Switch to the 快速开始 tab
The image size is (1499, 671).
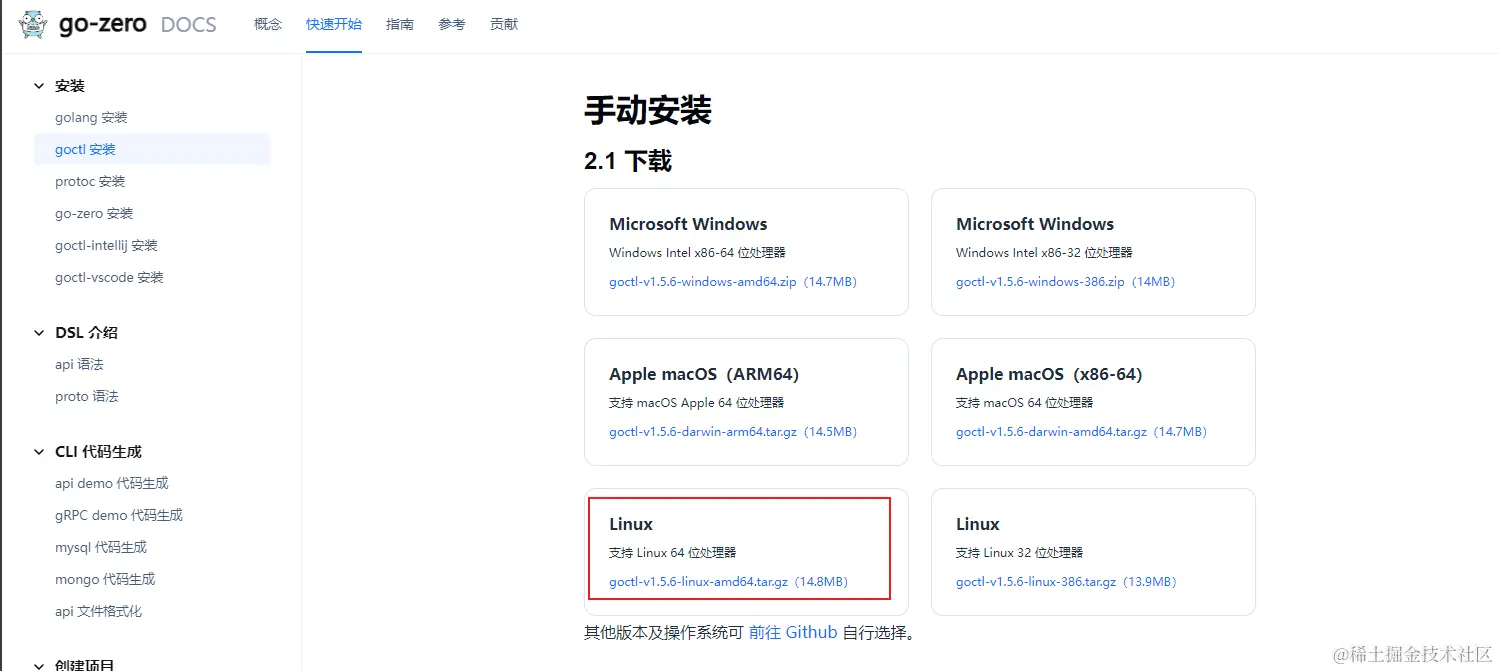tap(334, 24)
